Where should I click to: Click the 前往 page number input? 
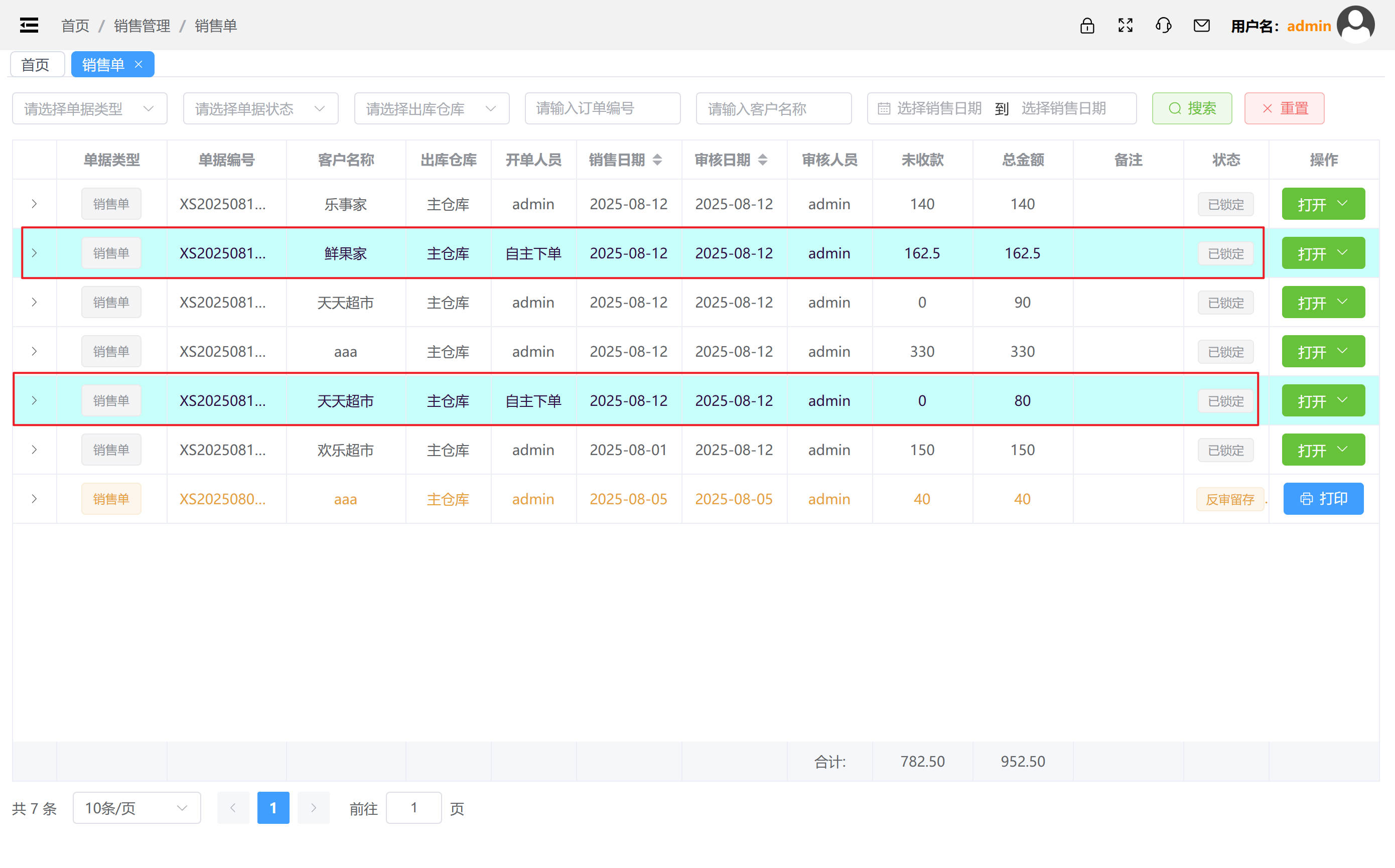coord(413,808)
